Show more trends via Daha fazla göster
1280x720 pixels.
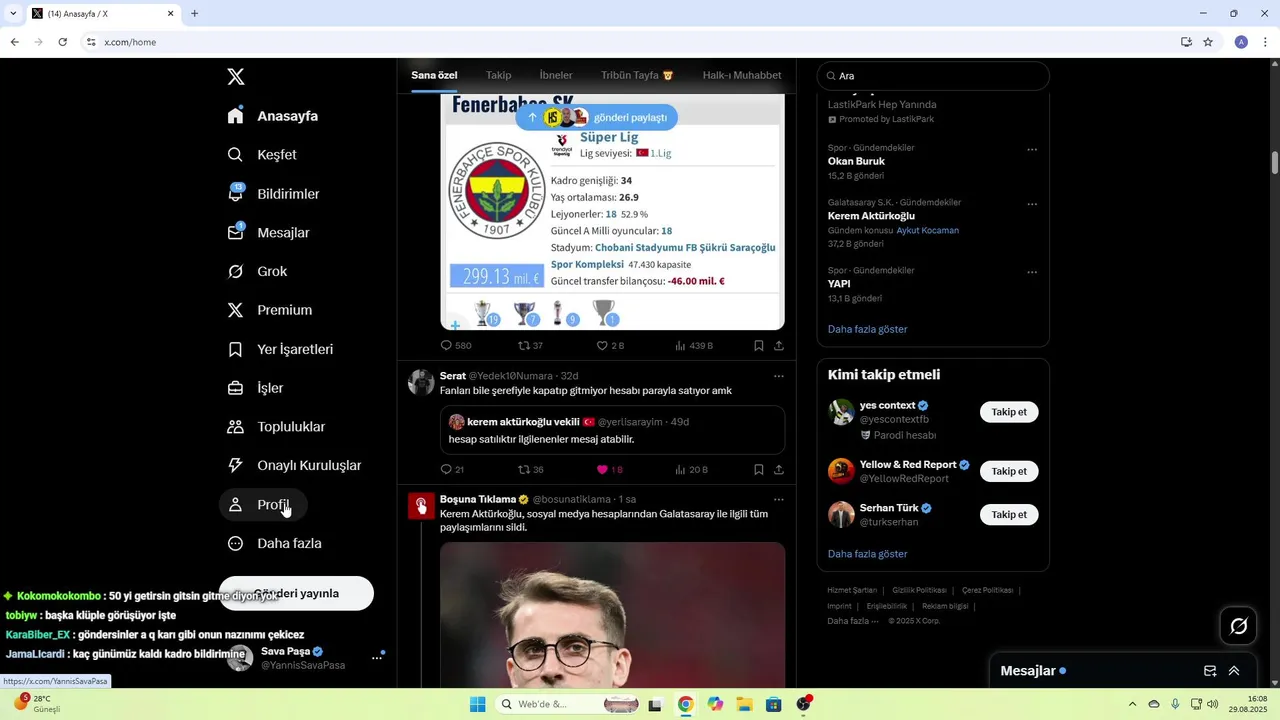pos(867,329)
